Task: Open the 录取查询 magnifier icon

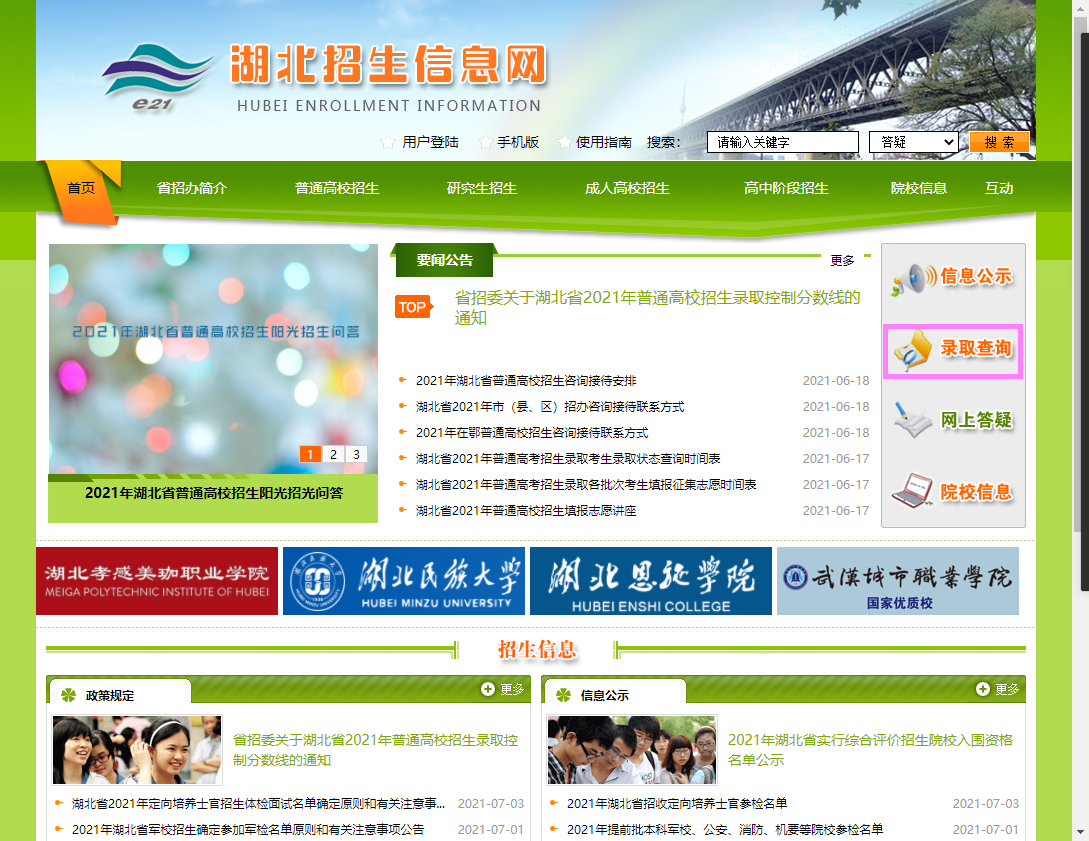Action: [912, 351]
